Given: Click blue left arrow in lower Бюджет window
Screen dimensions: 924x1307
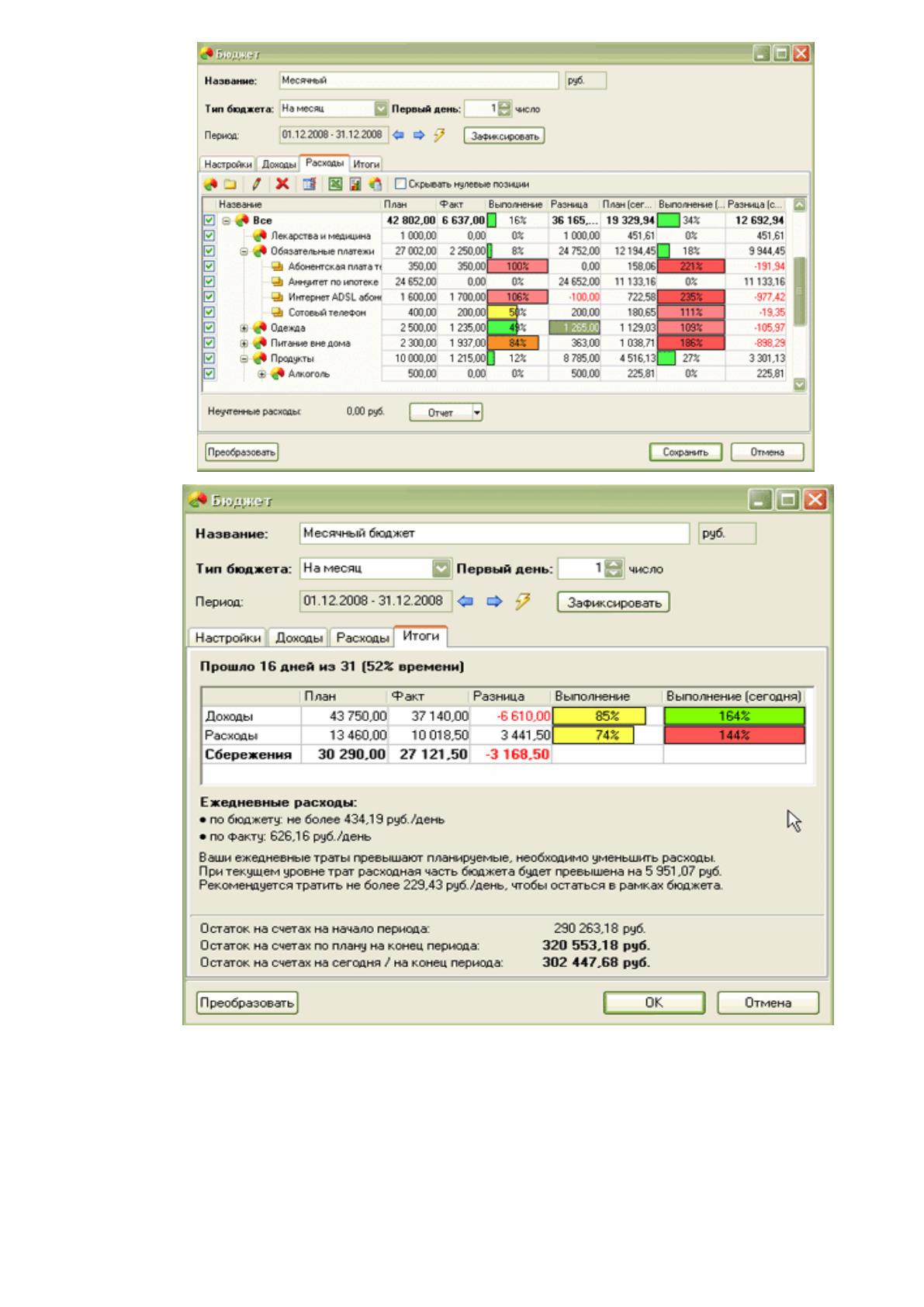Looking at the screenshot, I should coord(465,601).
